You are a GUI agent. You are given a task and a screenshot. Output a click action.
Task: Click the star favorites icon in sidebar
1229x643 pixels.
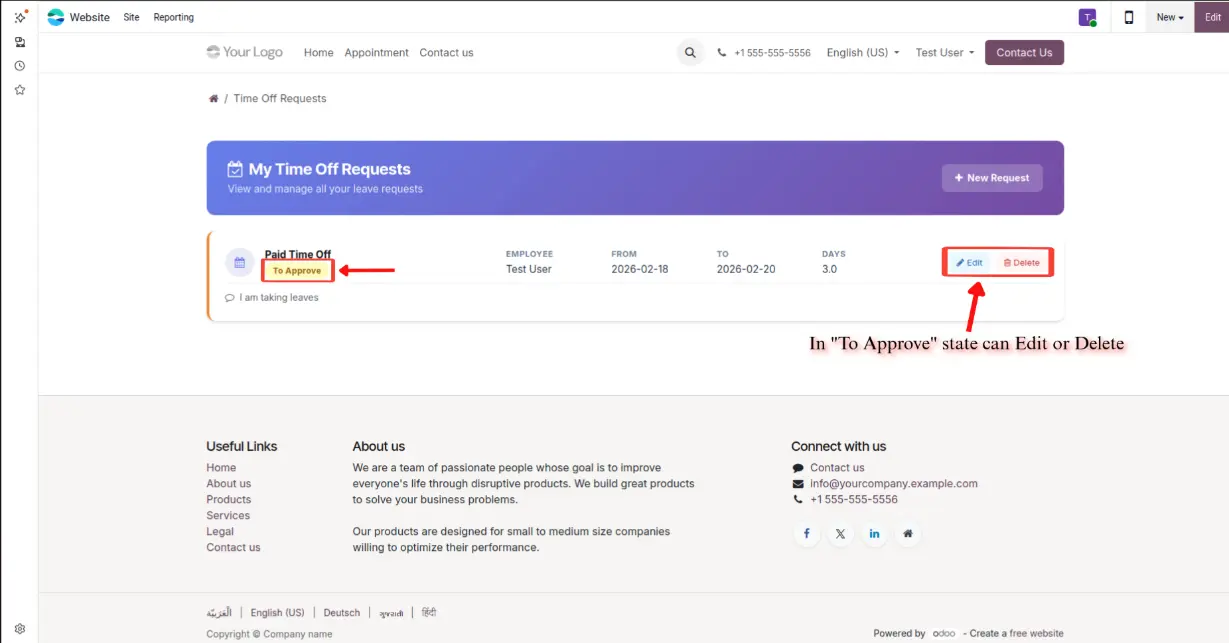point(19,90)
